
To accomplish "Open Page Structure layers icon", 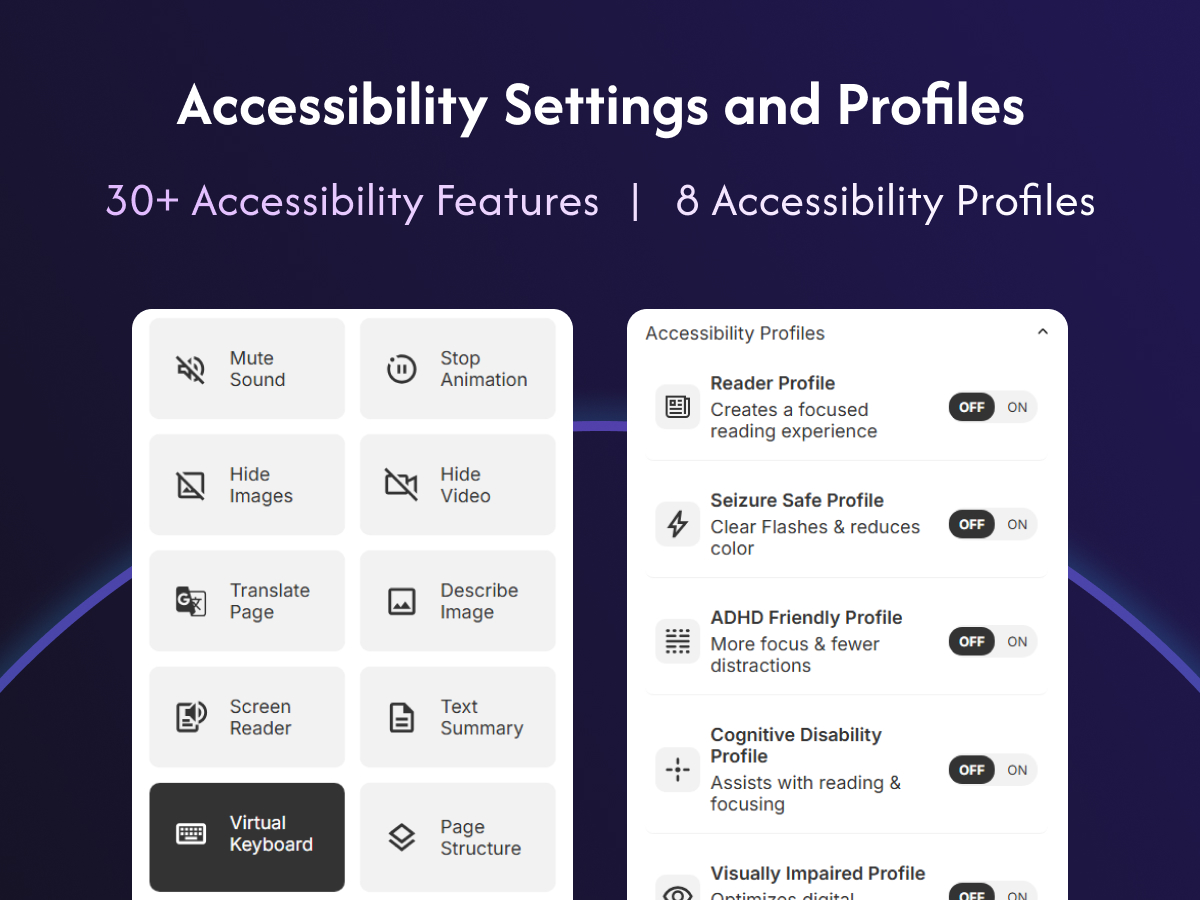I will click(401, 837).
